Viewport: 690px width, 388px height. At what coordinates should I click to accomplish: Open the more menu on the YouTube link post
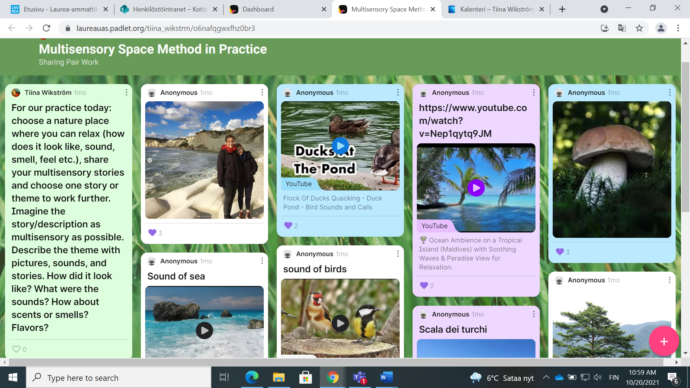[534, 92]
